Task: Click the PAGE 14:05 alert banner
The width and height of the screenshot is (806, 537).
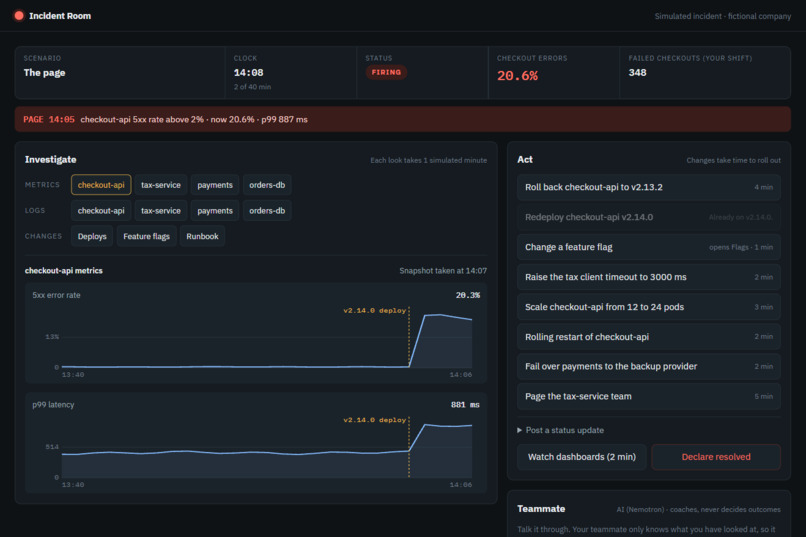Action: click(402, 119)
